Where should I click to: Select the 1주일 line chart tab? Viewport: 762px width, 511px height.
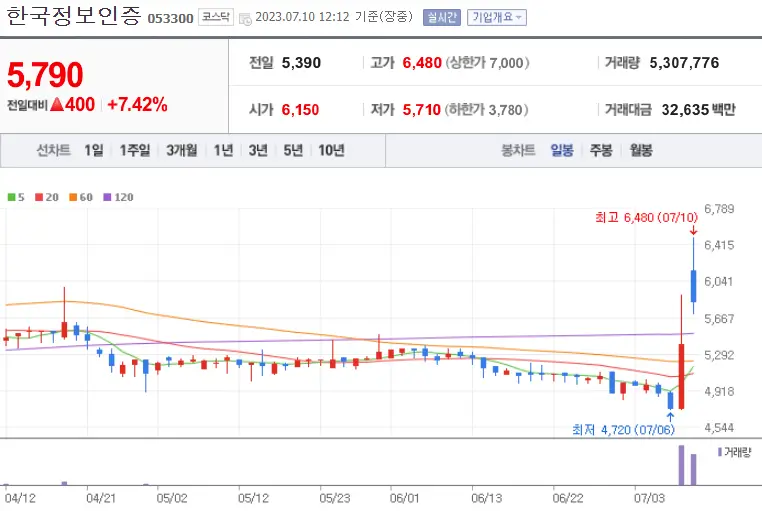[x=135, y=151]
